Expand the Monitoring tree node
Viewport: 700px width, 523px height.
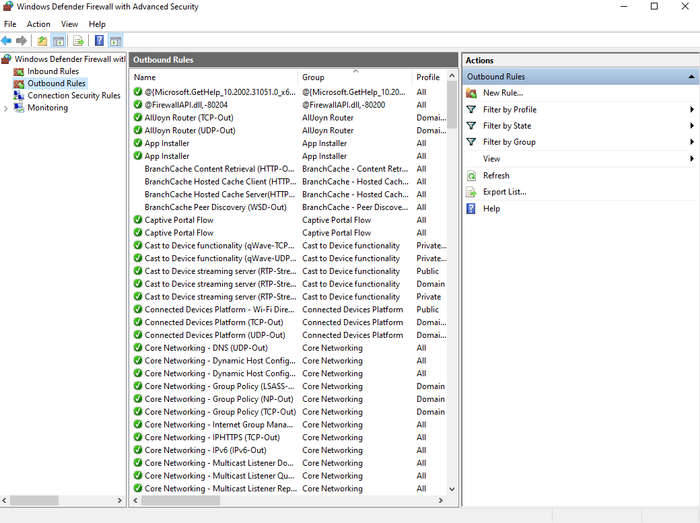pyautogui.click(x=5, y=108)
